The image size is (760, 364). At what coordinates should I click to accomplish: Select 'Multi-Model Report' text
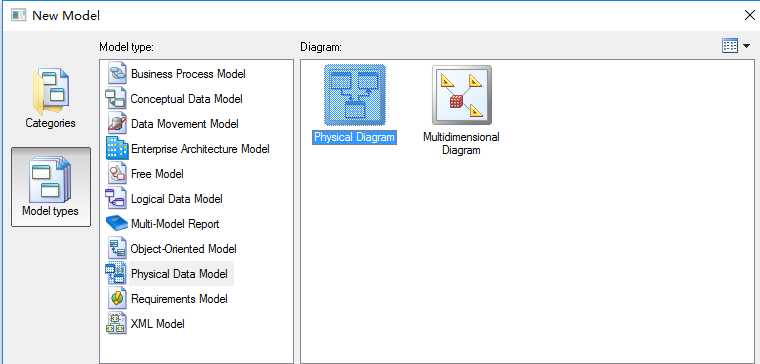click(175, 224)
